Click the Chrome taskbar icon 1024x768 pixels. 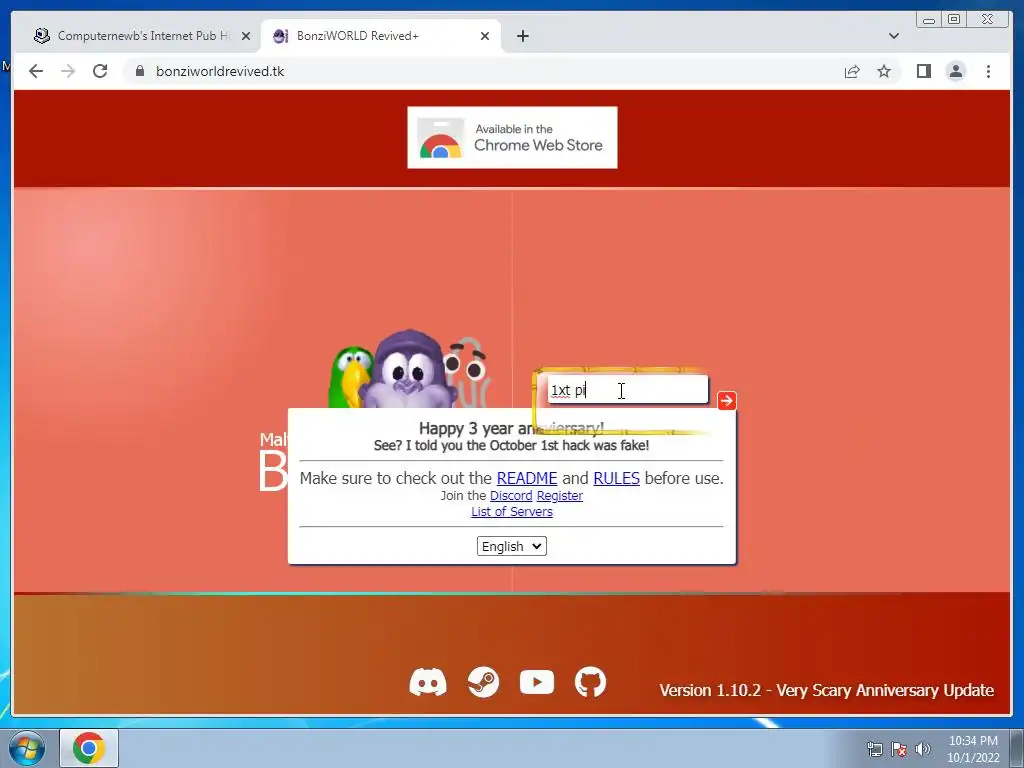[89, 748]
